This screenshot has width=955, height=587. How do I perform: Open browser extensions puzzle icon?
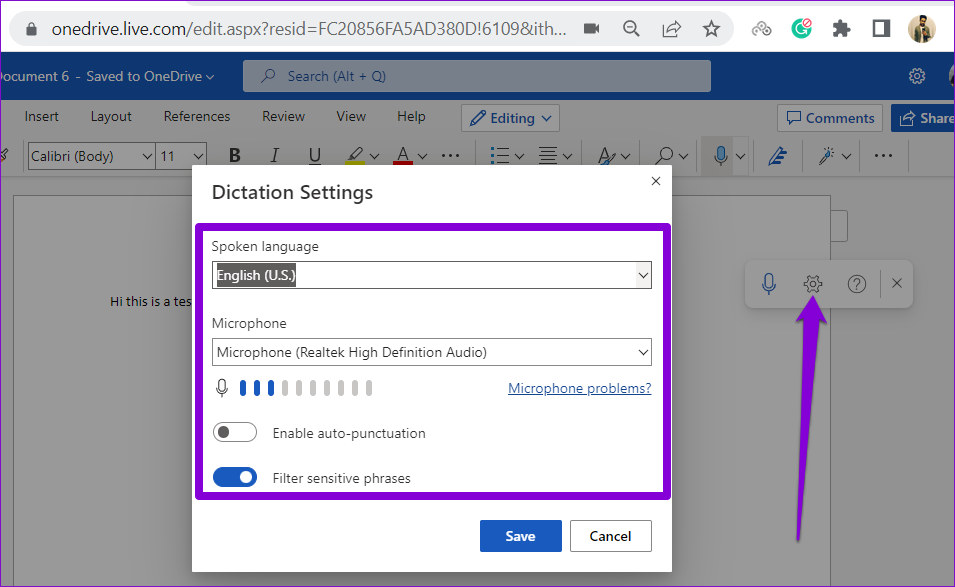pos(841,29)
